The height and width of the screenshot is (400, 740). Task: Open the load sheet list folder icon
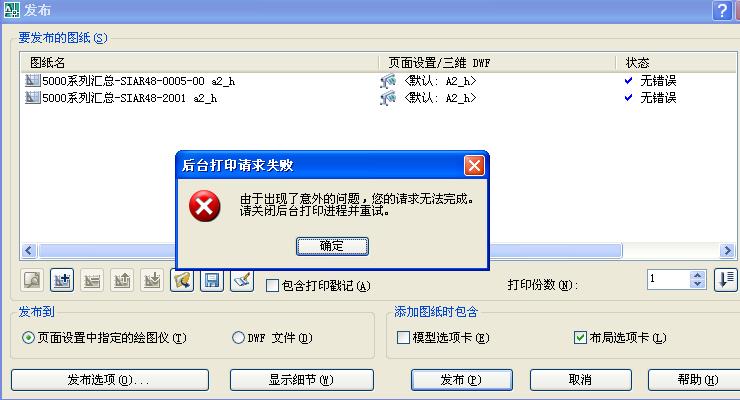tap(182, 281)
